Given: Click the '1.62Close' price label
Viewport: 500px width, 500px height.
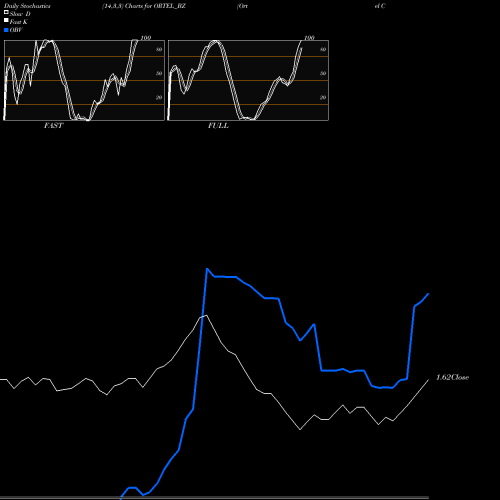Looking at the screenshot, I should [452, 377].
